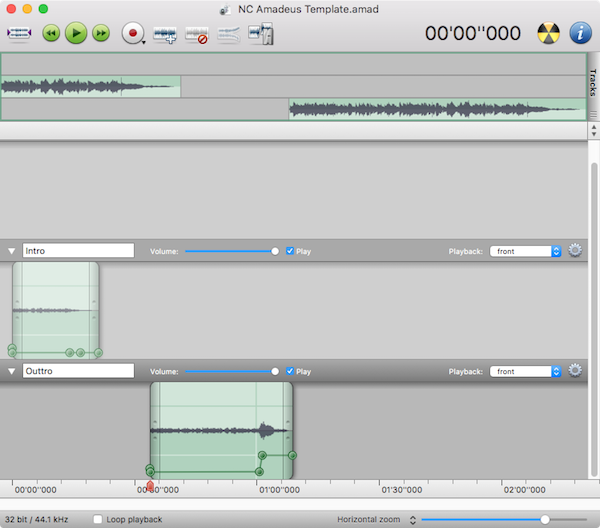The height and width of the screenshot is (528, 600).
Task: Open the record button's dropdown arrow
Action: click(144, 42)
